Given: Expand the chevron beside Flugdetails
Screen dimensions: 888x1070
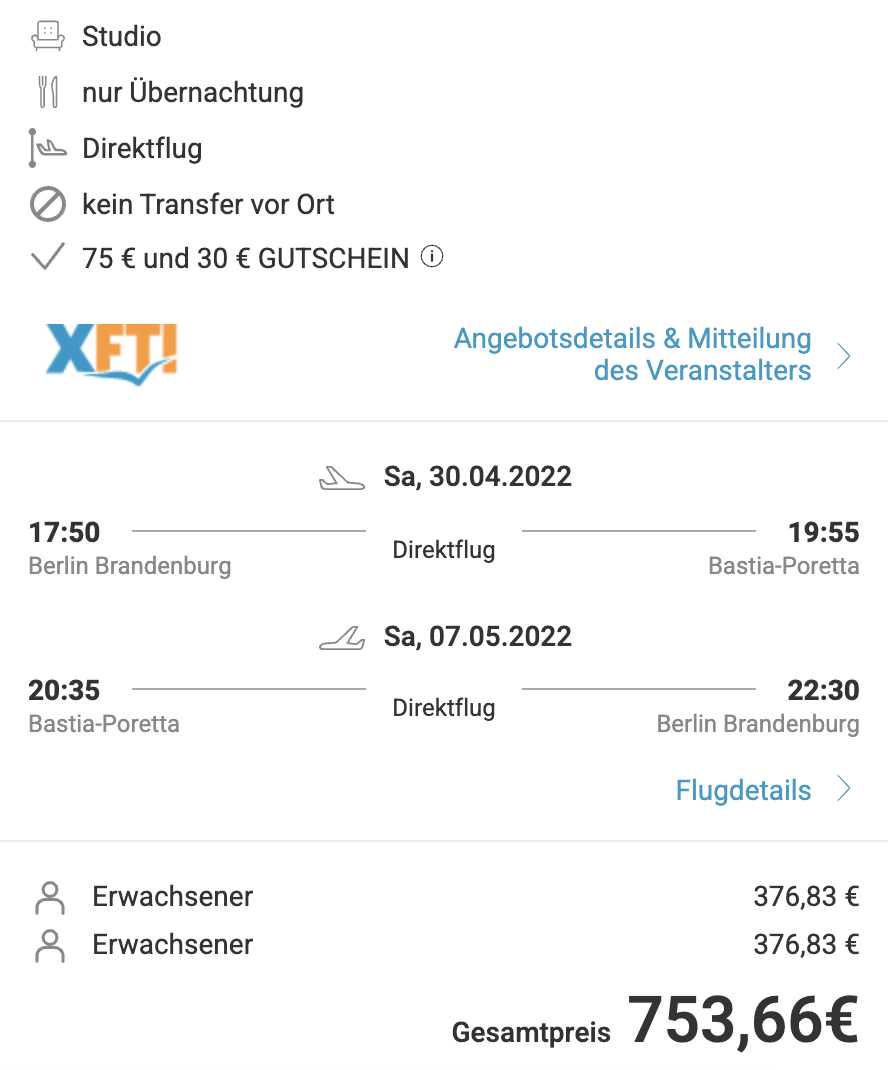Looking at the screenshot, I should (844, 788).
